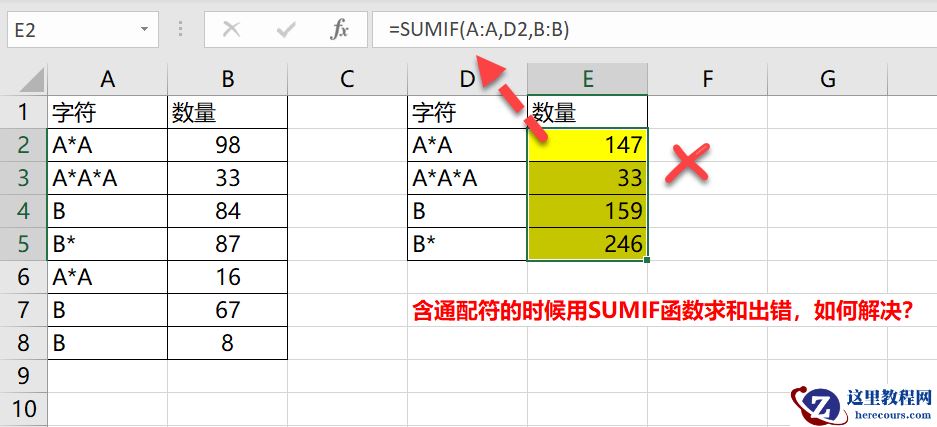Select row 4 header
The width and height of the screenshot is (937, 427).
(x=24, y=210)
